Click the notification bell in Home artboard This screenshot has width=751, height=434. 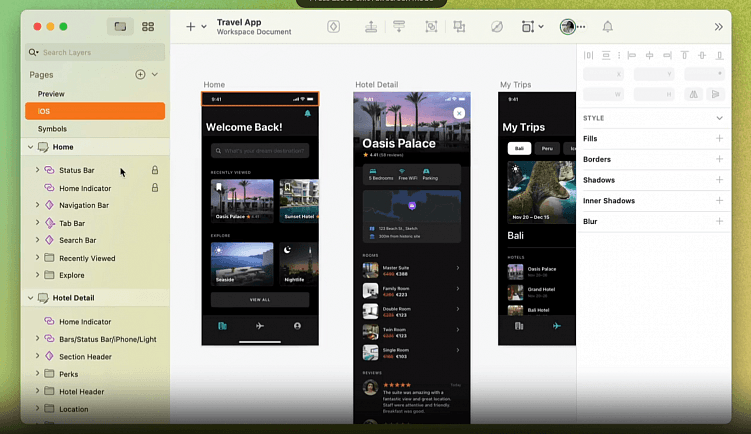pyautogui.click(x=307, y=114)
